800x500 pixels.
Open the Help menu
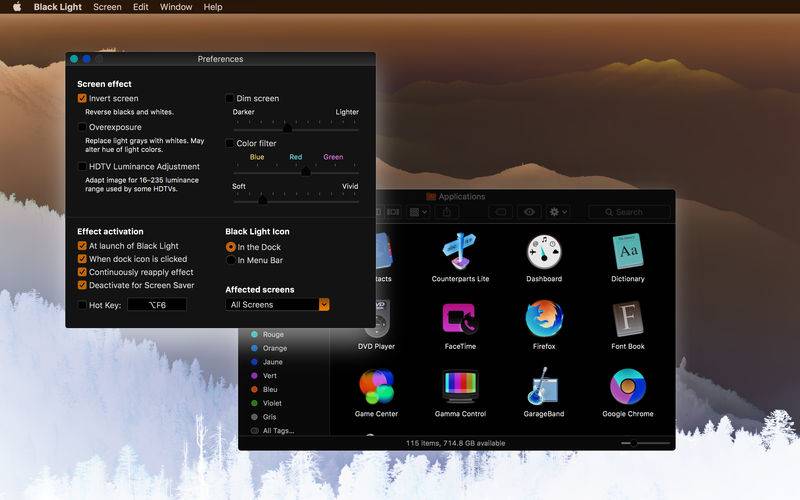pos(213,7)
